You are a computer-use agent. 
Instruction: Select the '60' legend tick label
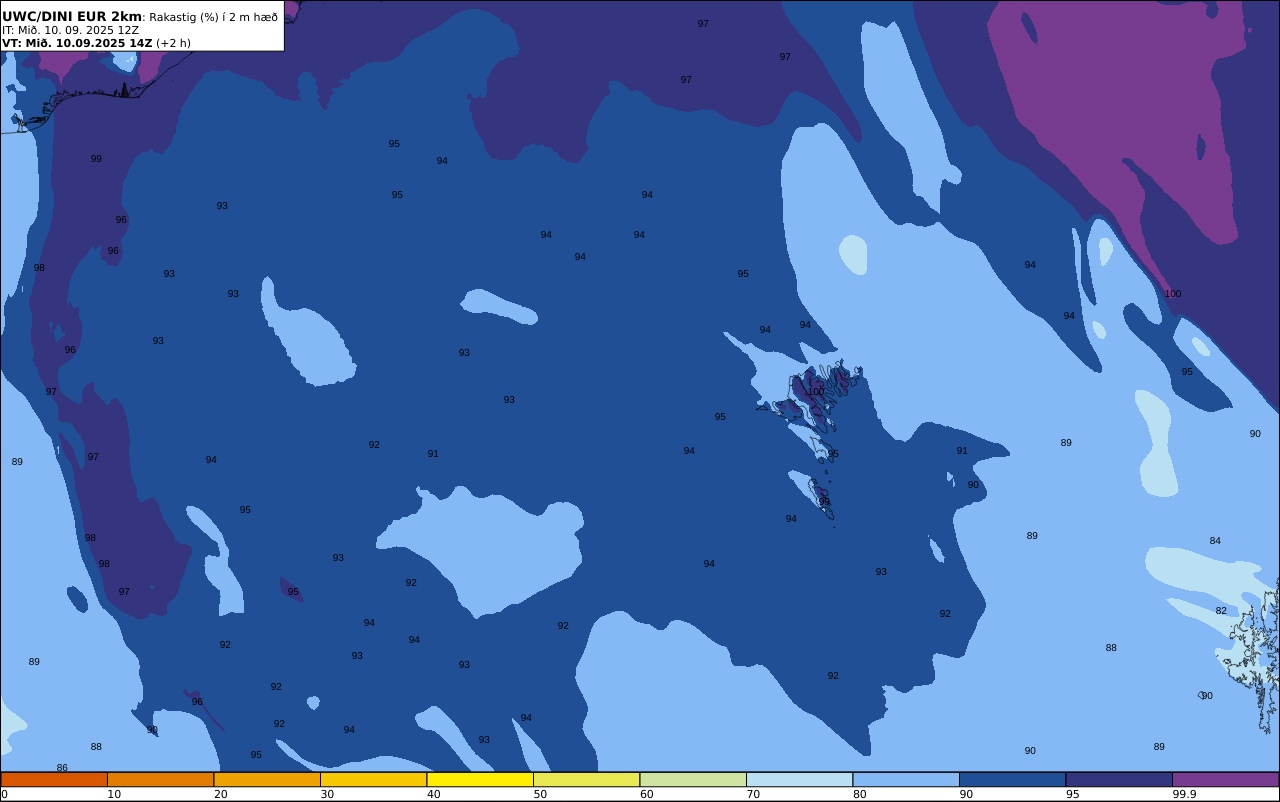pos(647,794)
